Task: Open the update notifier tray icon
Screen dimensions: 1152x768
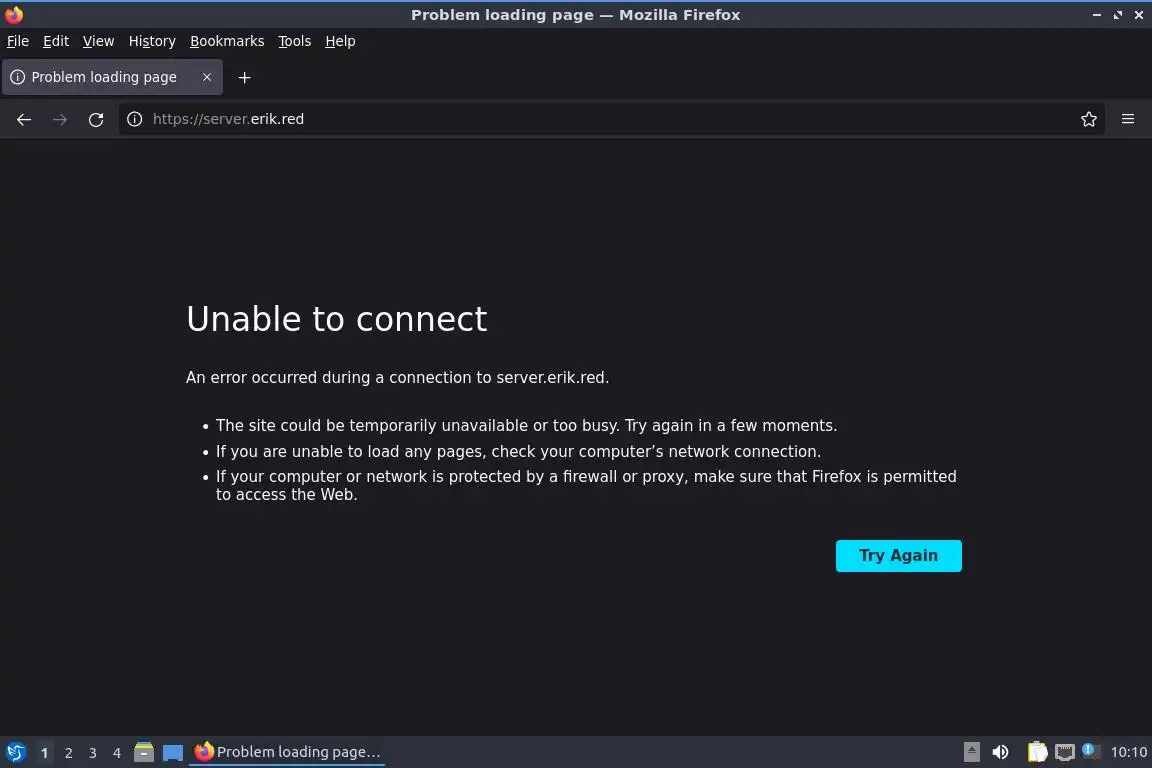Action: point(1090,750)
